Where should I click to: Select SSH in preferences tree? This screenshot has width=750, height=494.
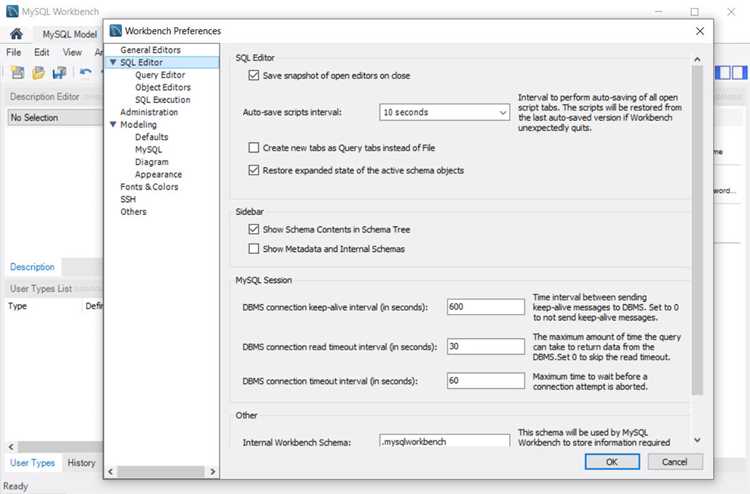pos(128,199)
